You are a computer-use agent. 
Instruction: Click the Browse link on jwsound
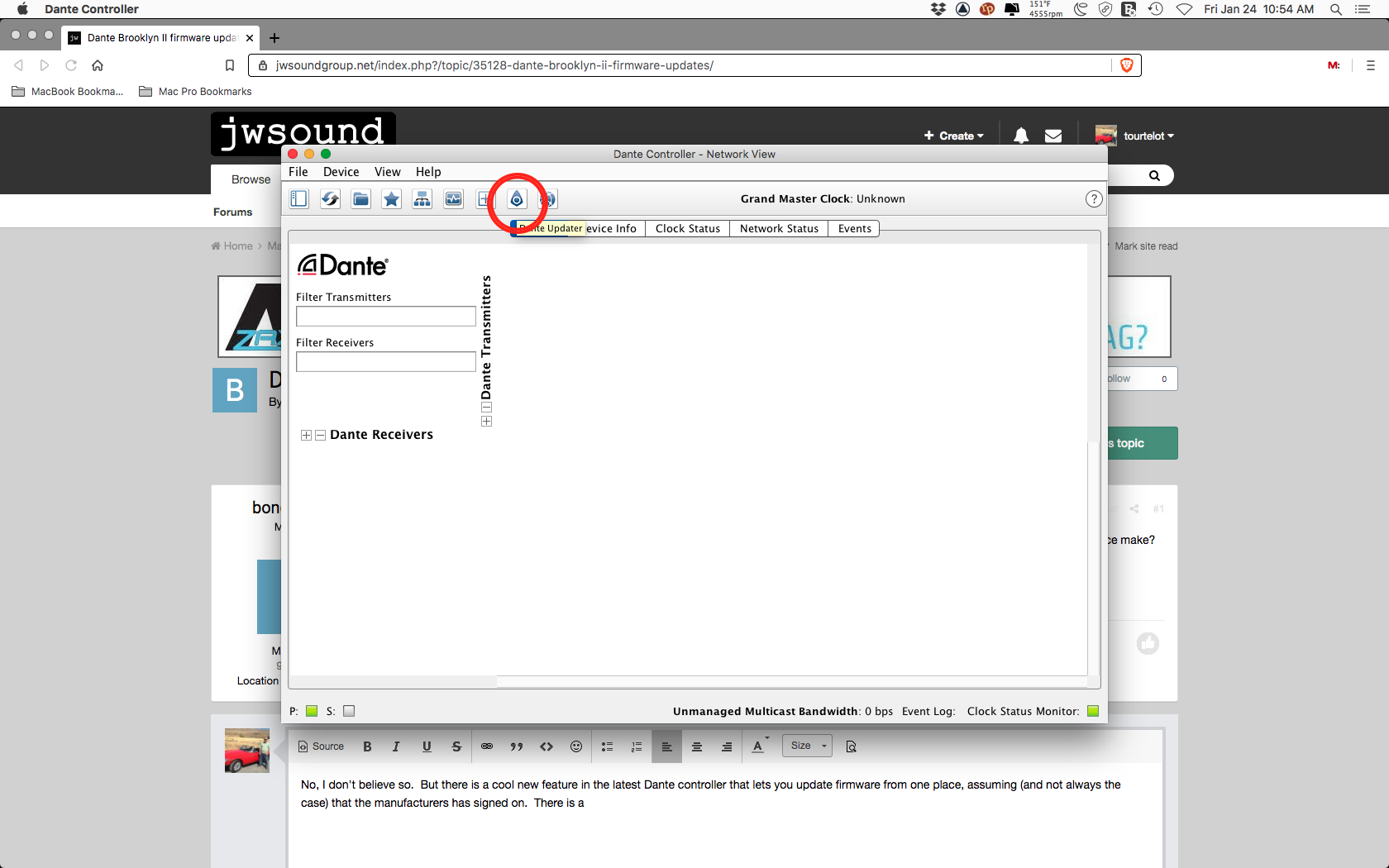point(251,179)
